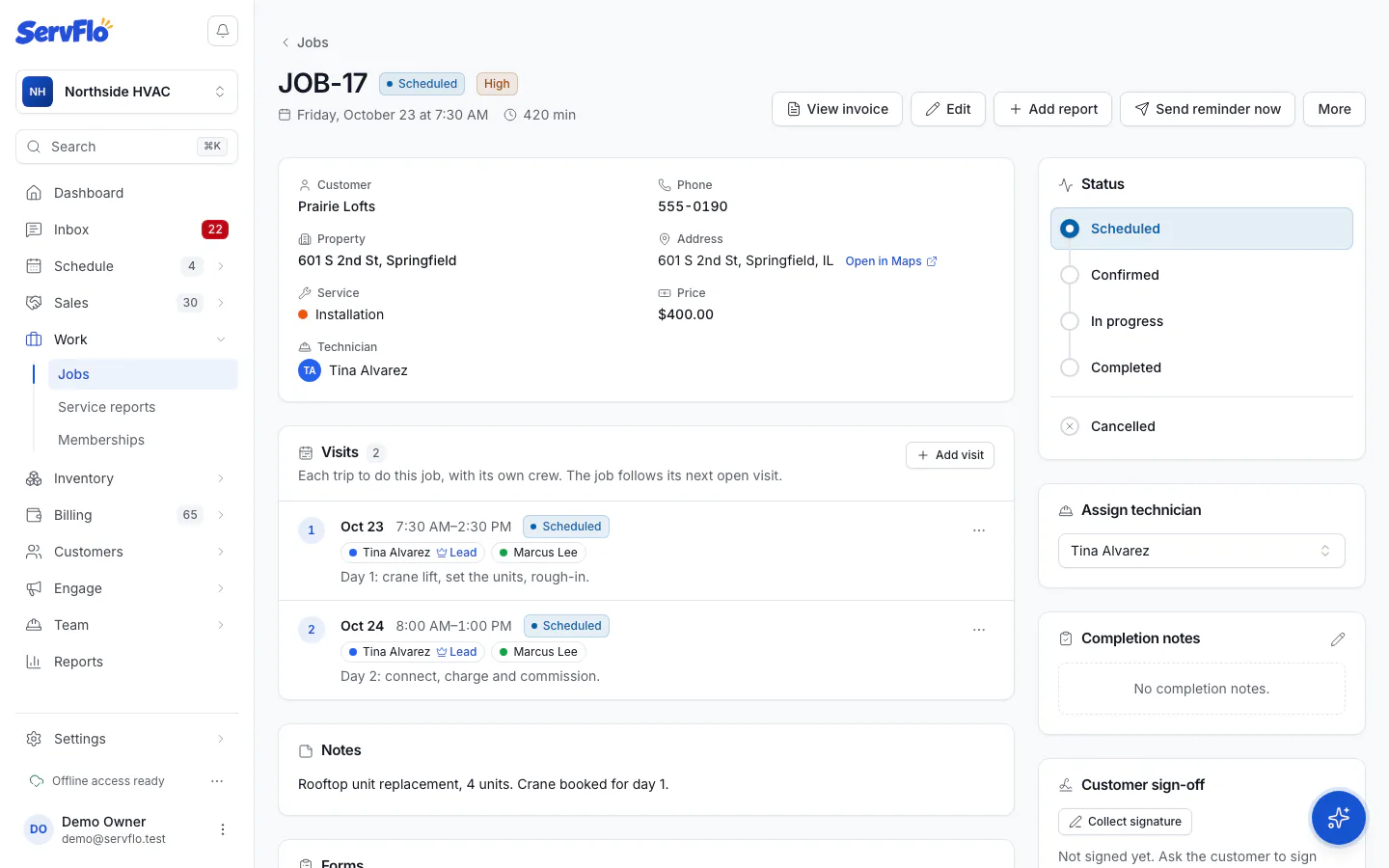Image resolution: width=1389 pixels, height=868 pixels.
Task: Click Send reminder now
Action: point(1208,109)
